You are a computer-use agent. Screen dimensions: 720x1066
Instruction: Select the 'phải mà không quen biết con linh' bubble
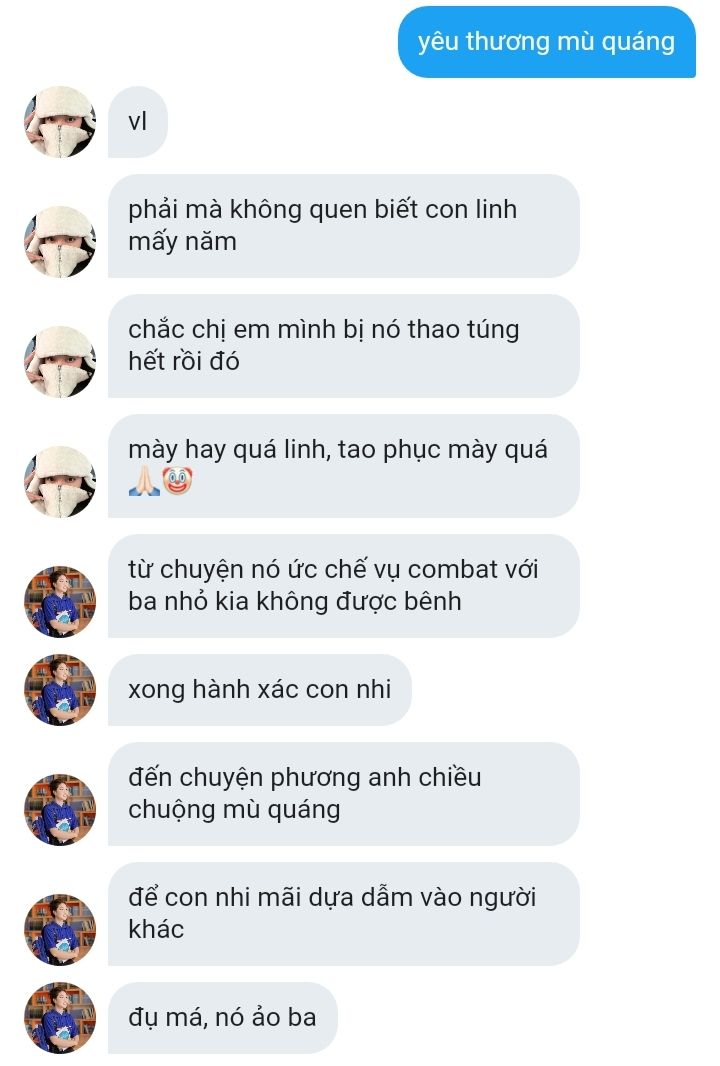point(343,226)
